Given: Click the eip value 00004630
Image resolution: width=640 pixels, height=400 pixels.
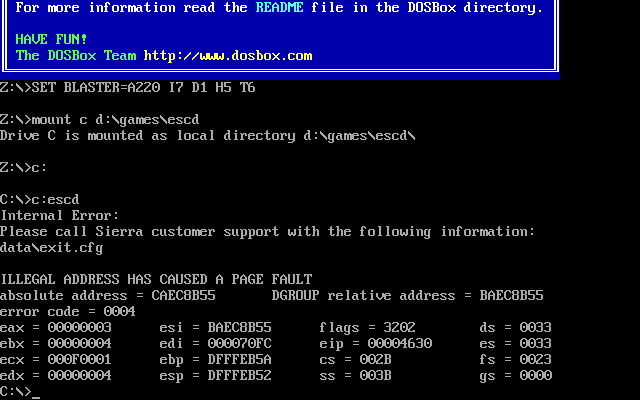Looking at the screenshot, I should click(x=400, y=343).
